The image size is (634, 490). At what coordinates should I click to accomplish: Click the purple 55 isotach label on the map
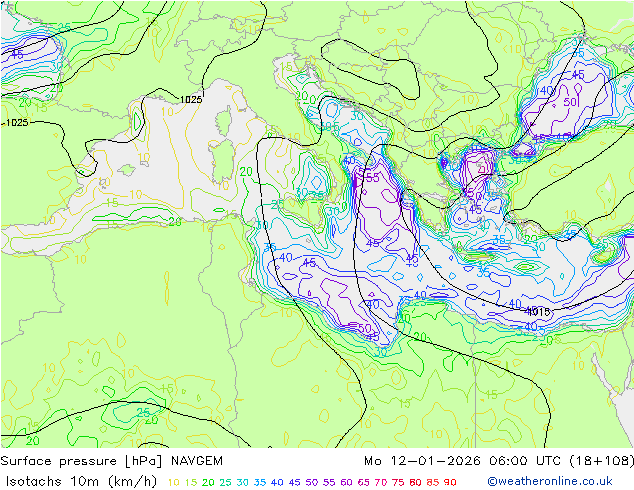pyautogui.click(x=372, y=177)
